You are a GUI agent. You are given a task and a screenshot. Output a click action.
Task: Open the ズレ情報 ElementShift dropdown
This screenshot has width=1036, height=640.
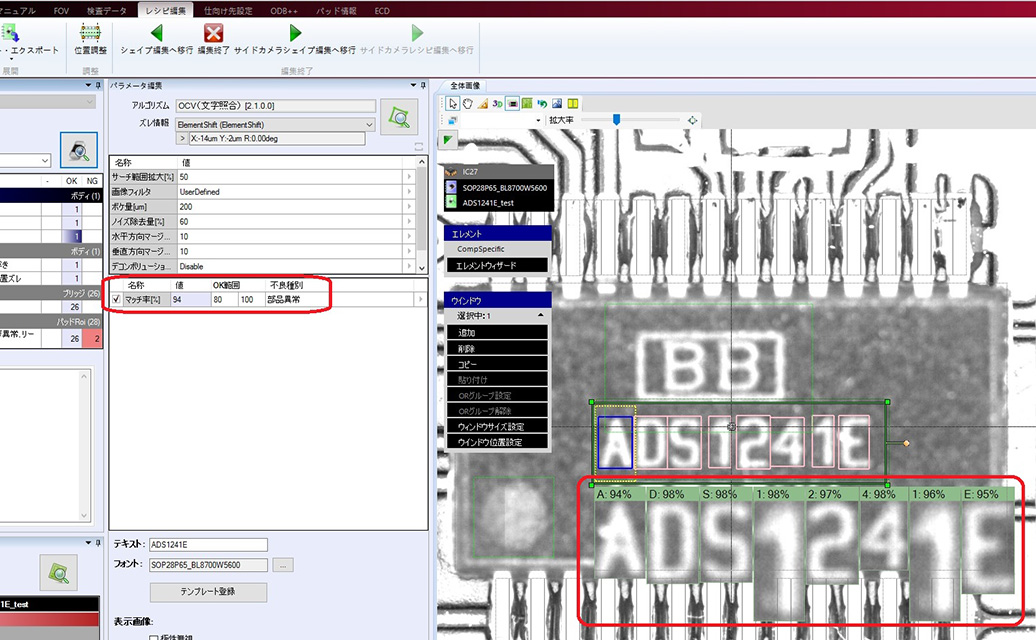pos(369,124)
